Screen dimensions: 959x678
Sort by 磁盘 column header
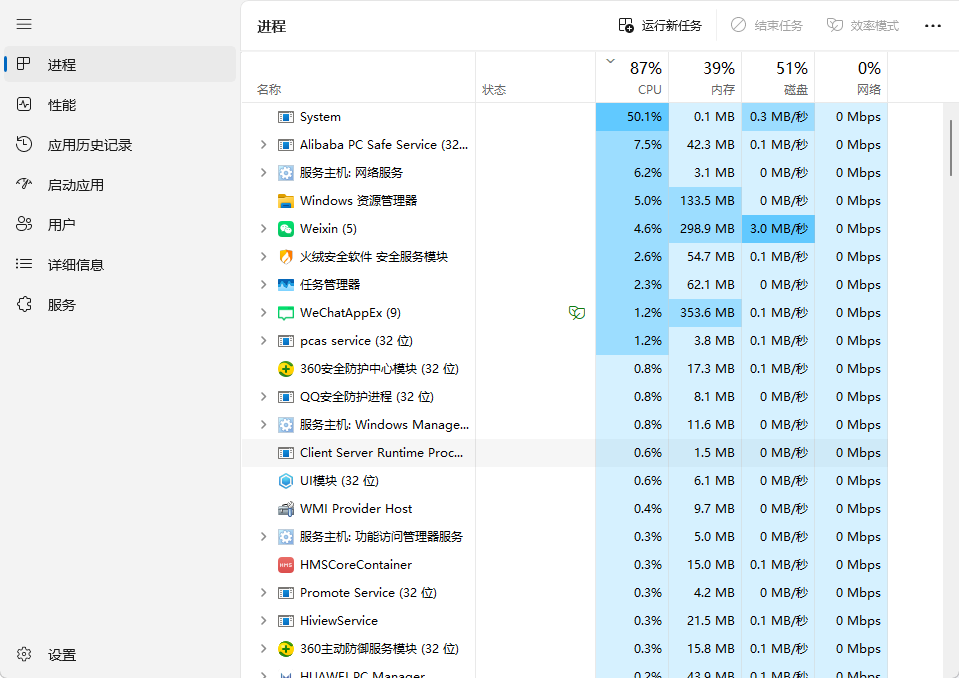tap(778, 77)
